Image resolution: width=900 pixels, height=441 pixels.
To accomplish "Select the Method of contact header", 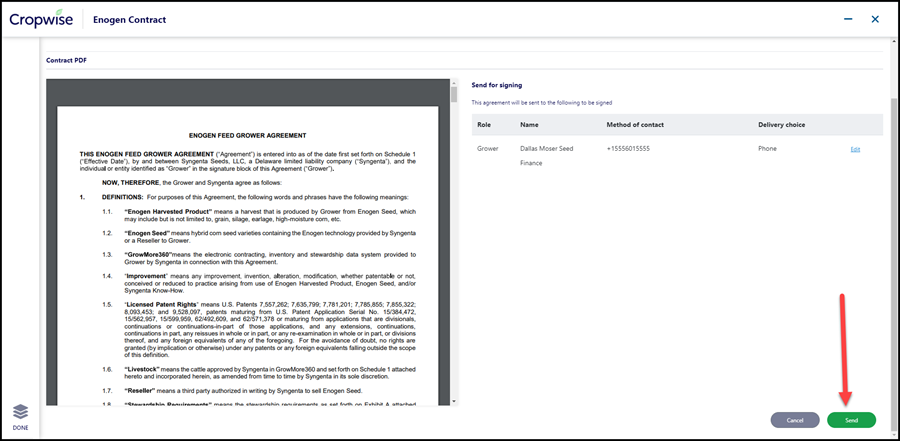I will click(634, 125).
